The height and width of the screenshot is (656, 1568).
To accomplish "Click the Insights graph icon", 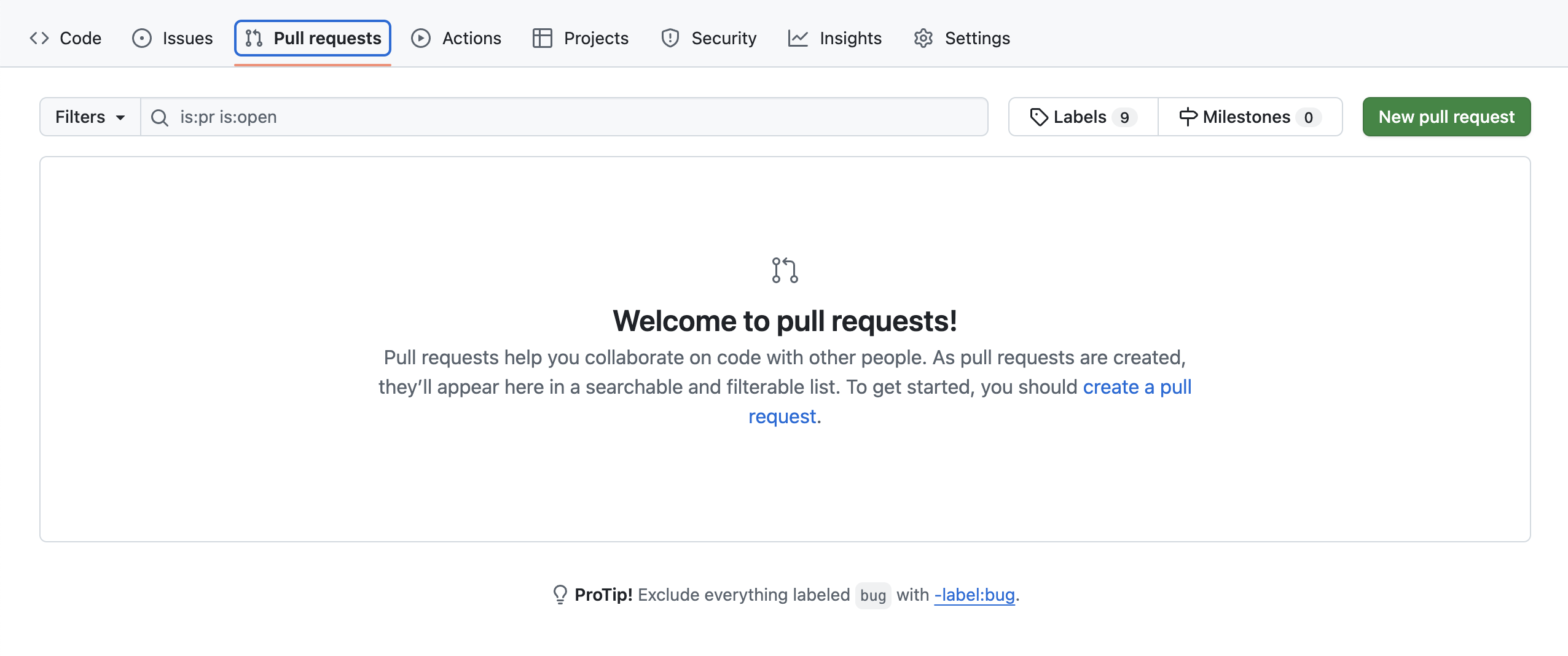I will pyautogui.click(x=798, y=37).
